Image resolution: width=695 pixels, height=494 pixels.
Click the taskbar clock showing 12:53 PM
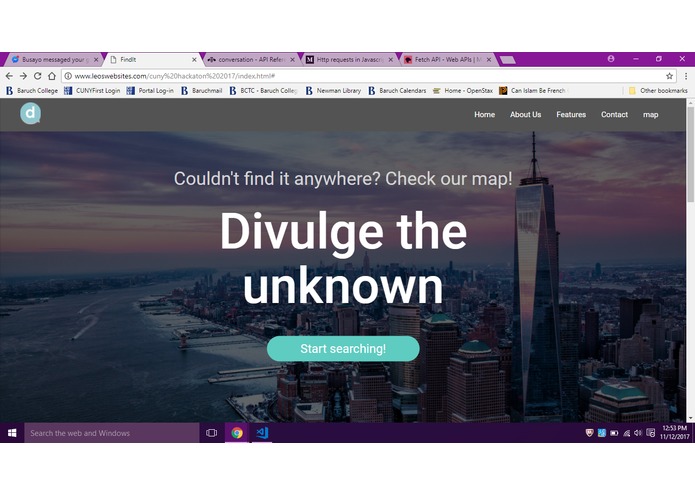coord(675,432)
